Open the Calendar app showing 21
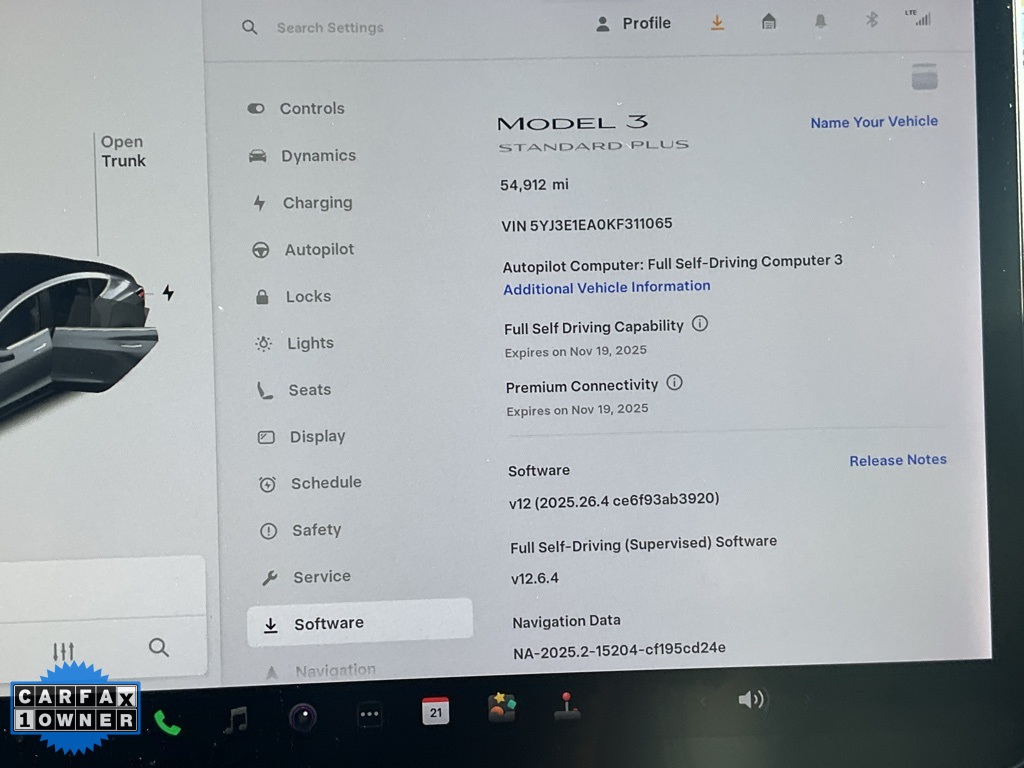The height and width of the screenshot is (768, 1024). 436,711
